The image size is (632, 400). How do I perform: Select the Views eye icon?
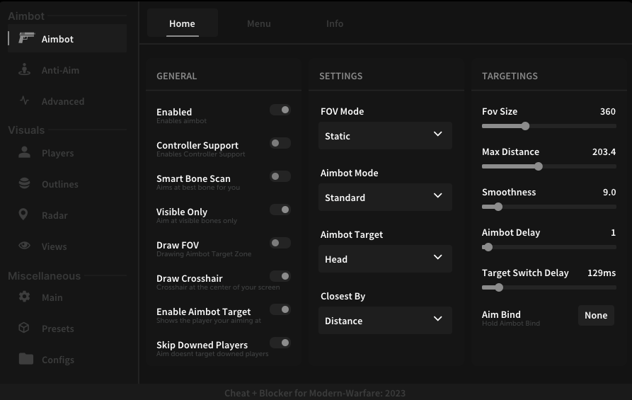pos(24,246)
